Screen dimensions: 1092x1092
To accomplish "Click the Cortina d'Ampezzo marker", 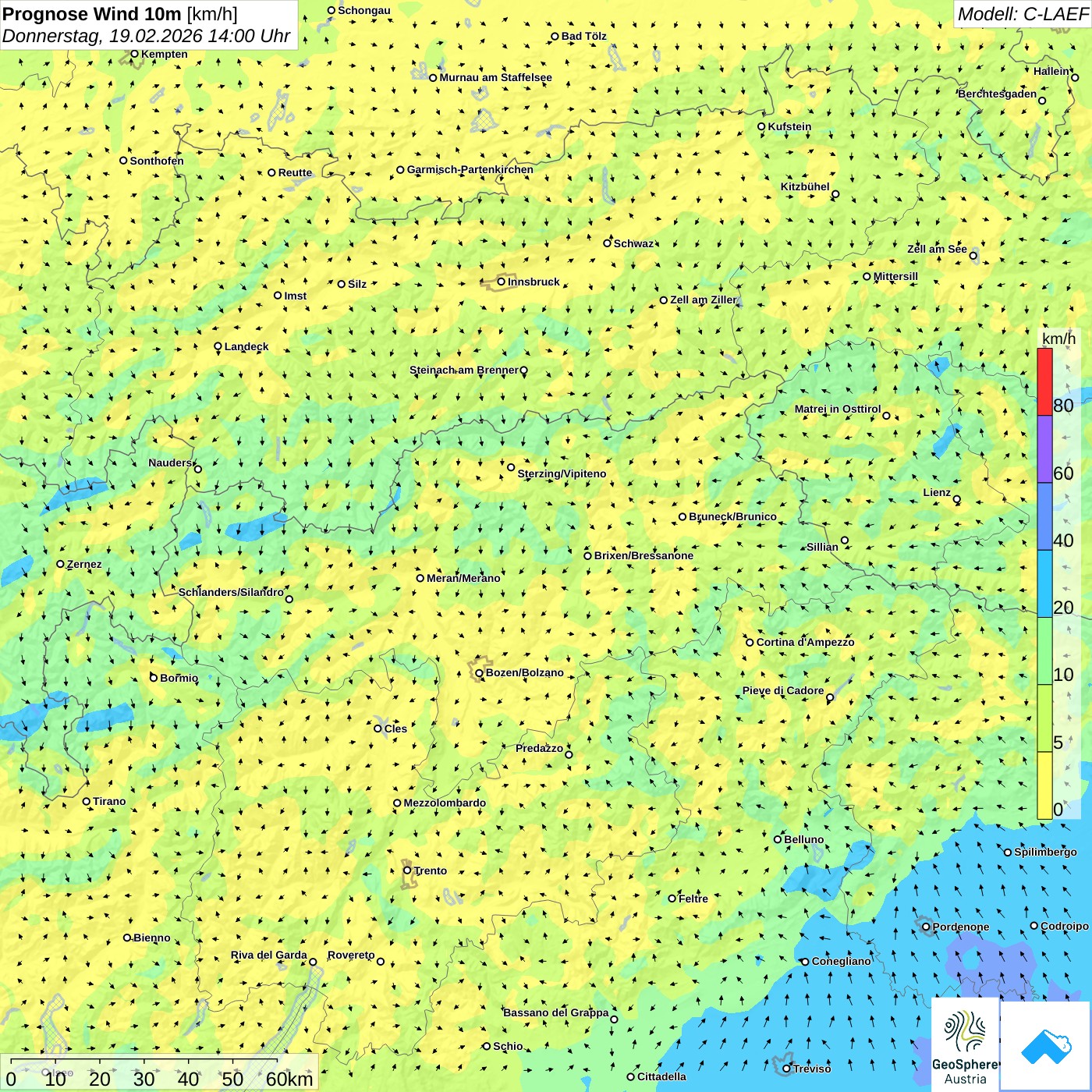I will coord(750,642).
